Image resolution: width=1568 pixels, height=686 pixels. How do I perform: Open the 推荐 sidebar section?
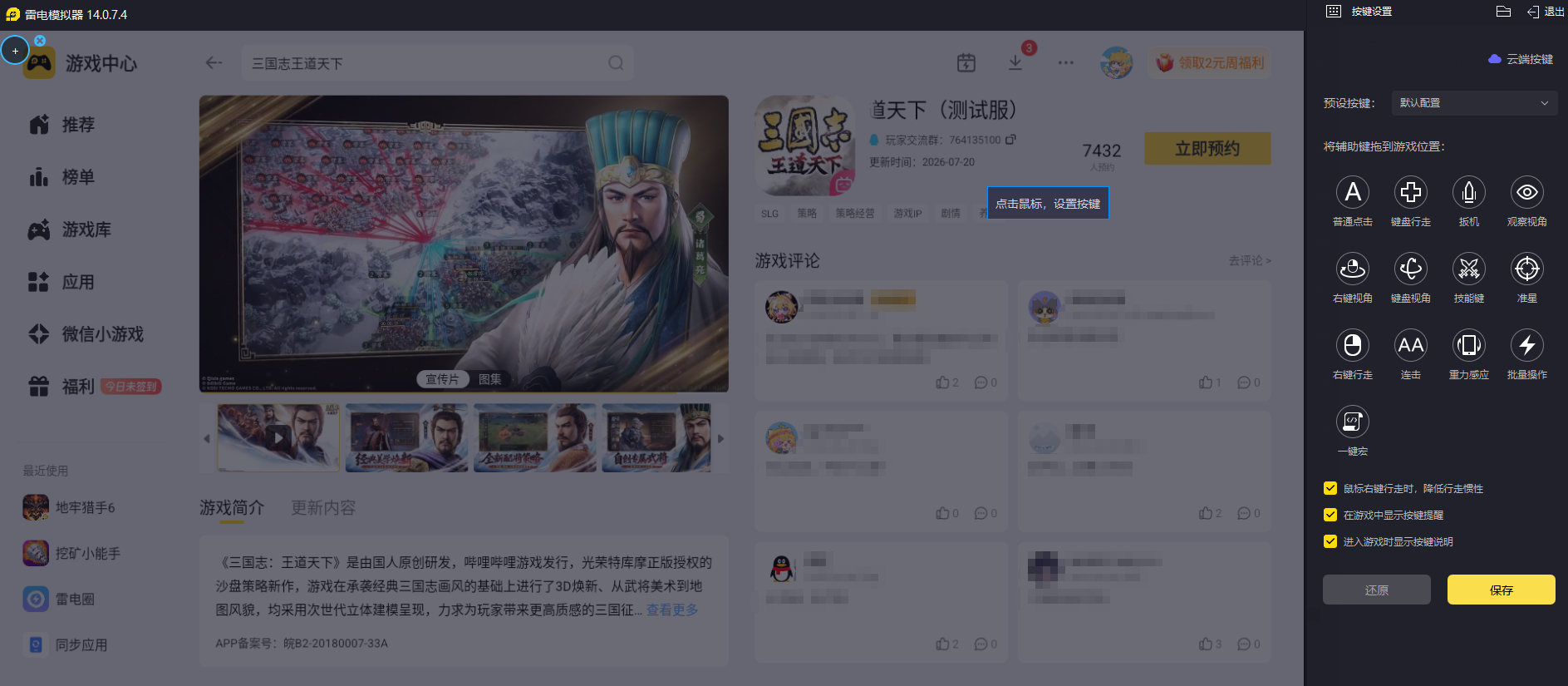pyautogui.click(x=62, y=125)
